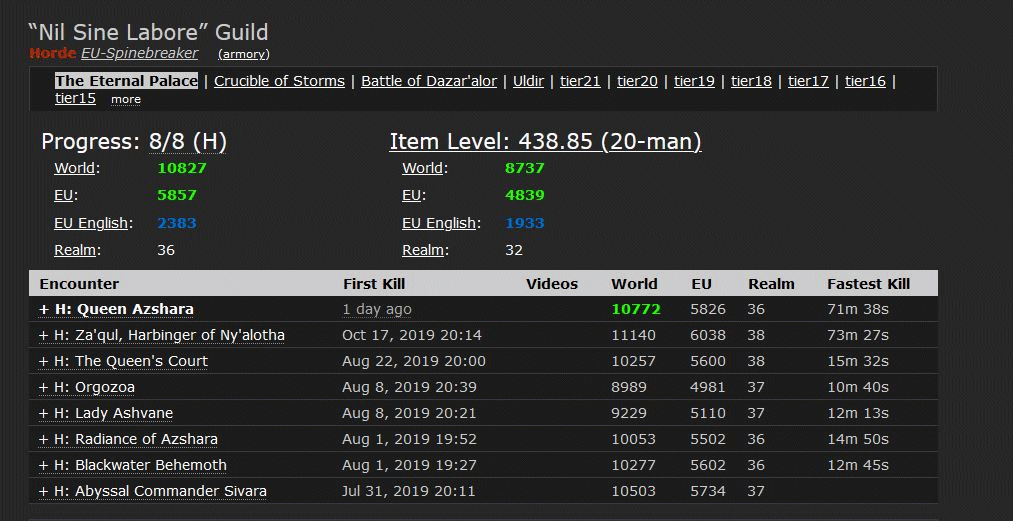
Task: Click the World progress ranking link
Action: 76,168
